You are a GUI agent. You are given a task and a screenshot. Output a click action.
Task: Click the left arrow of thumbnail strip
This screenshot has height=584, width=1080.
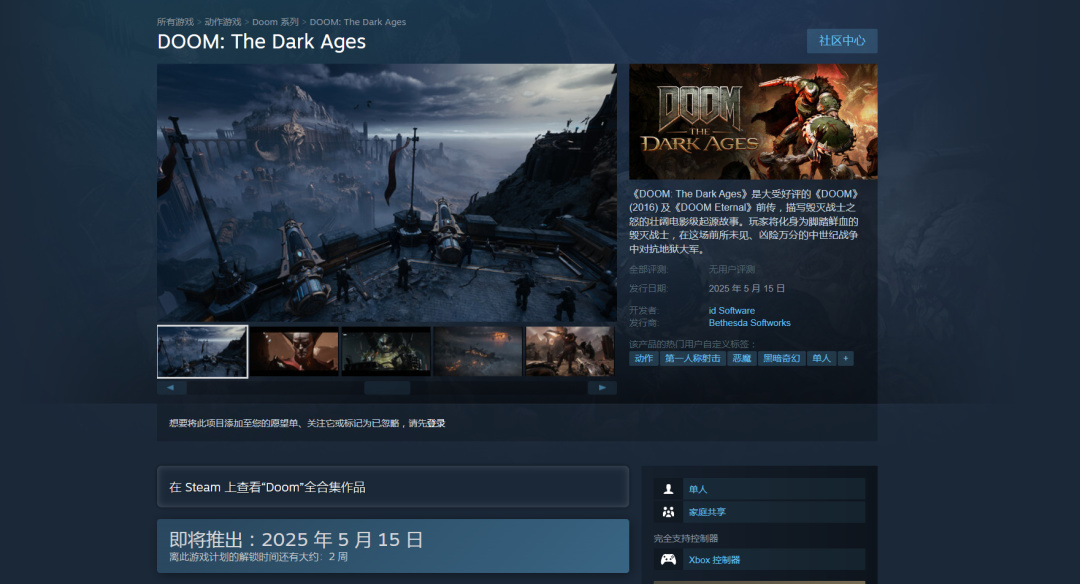[x=172, y=388]
